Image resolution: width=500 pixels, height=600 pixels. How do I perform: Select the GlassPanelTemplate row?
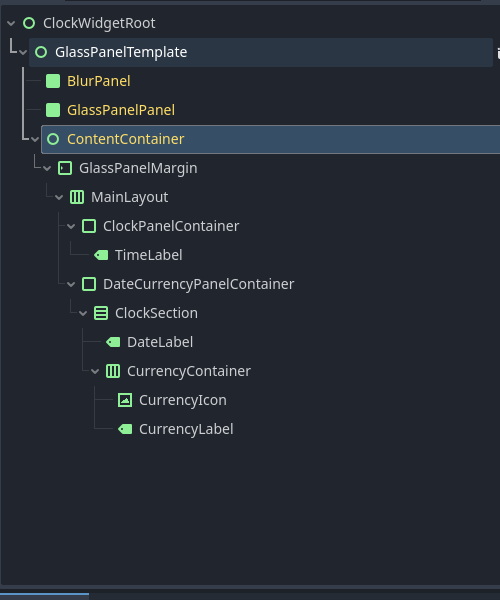261,52
